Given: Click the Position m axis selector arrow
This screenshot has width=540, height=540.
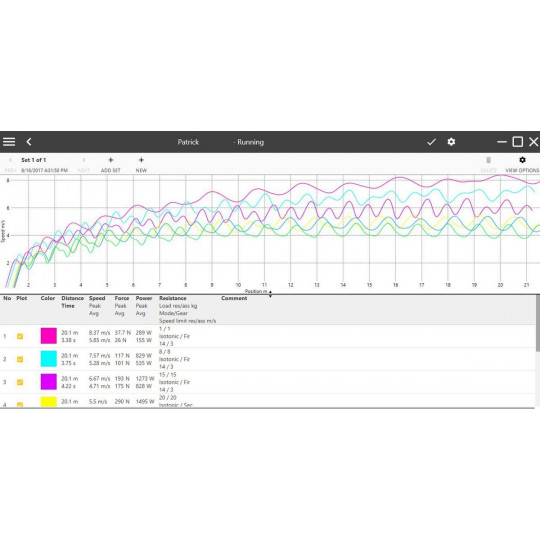Looking at the screenshot, I should 270,293.
